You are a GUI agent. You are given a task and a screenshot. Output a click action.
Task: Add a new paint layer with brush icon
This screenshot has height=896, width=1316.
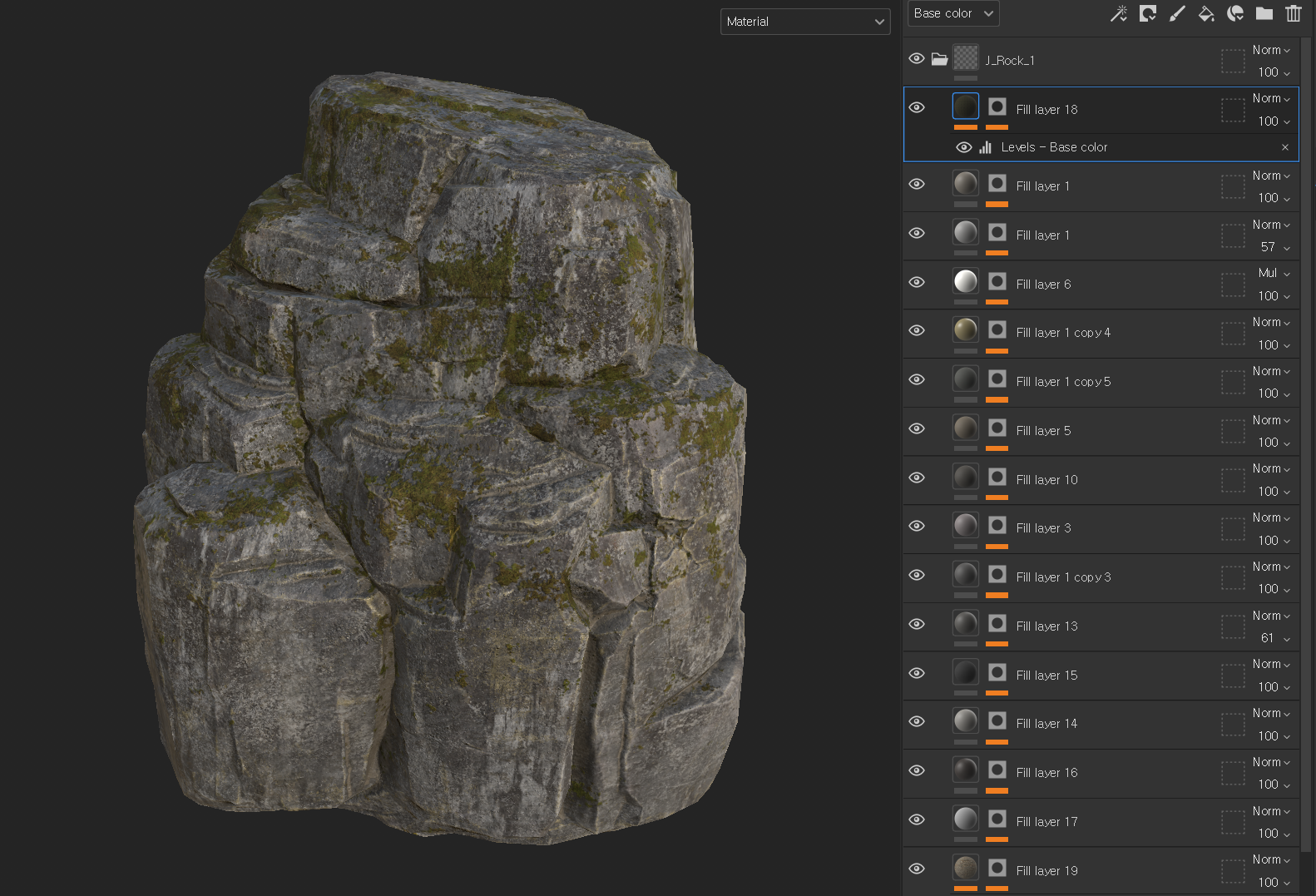click(1177, 13)
